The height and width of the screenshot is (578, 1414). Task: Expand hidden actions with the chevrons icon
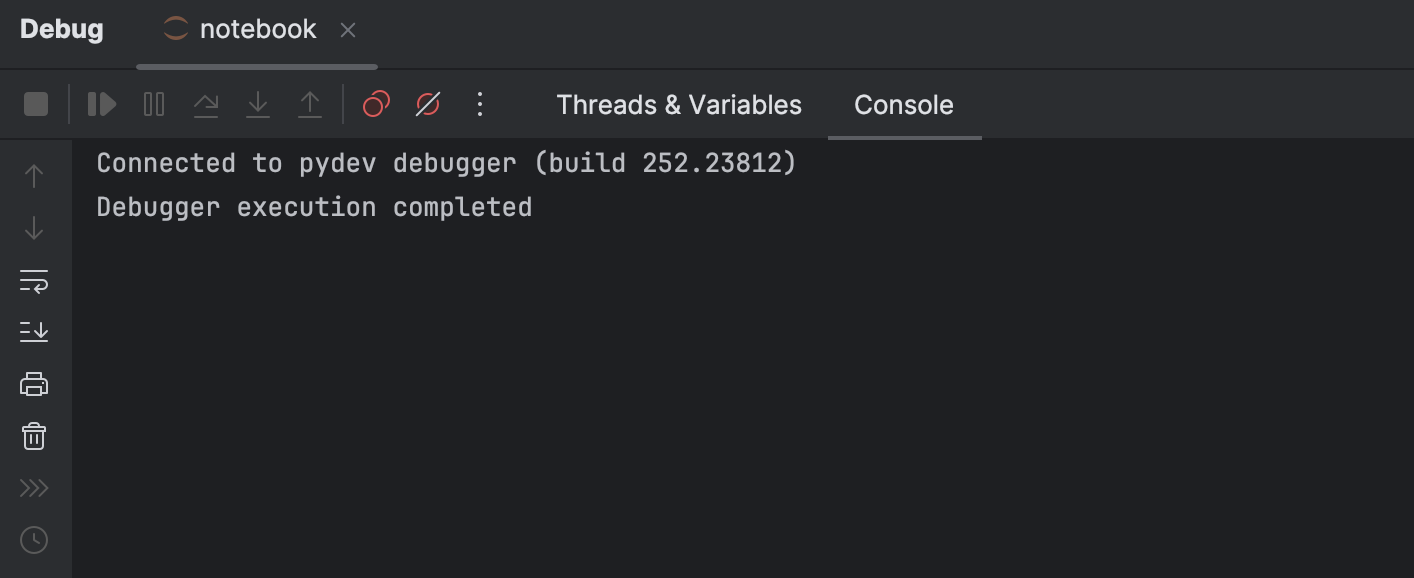[x=34, y=488]
